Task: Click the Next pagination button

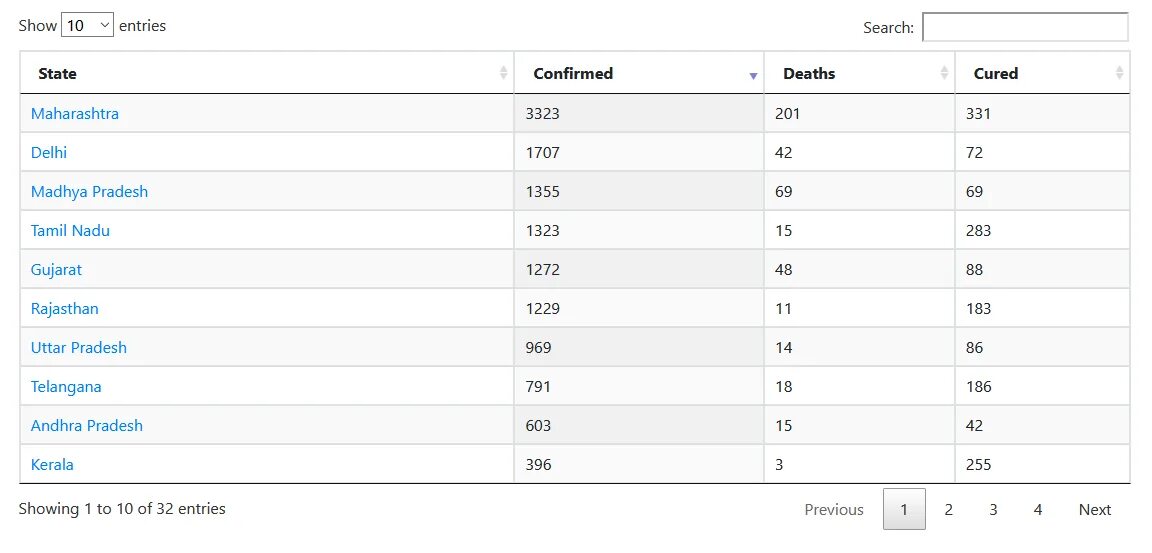Action: pyautogui.click(x=1094, y=510)
